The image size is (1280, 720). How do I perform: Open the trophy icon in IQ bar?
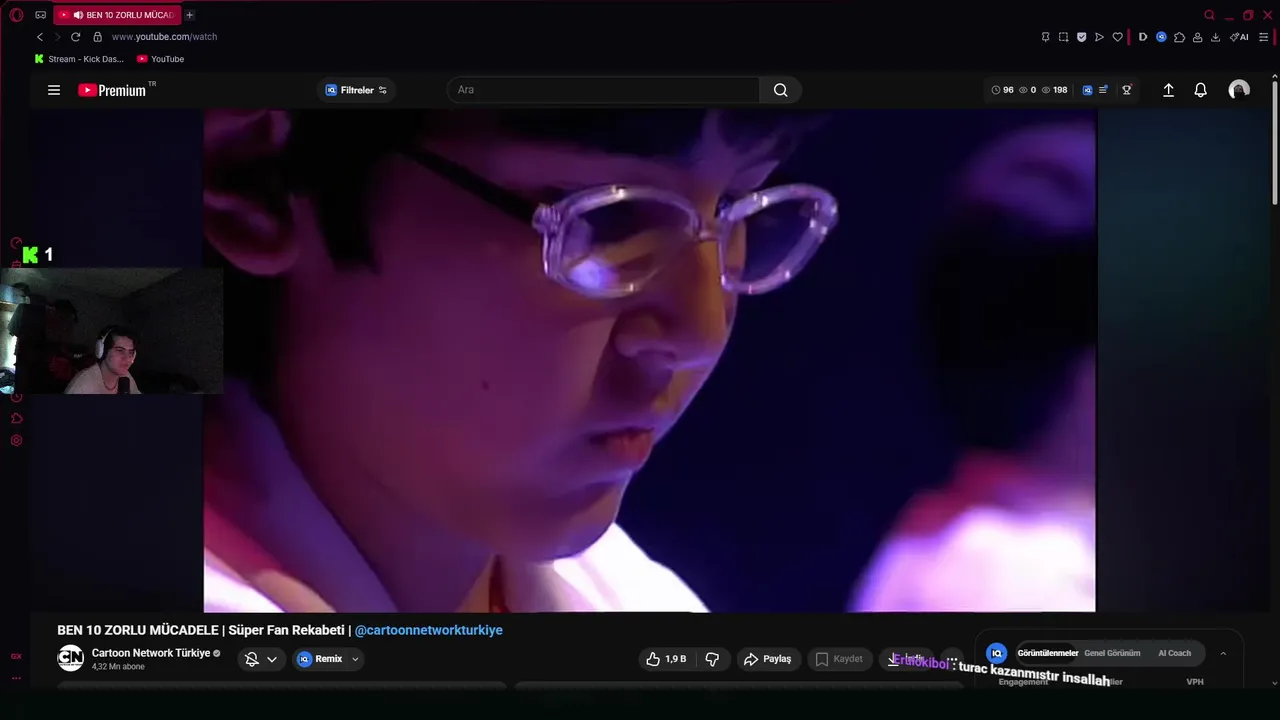[1127, 90]
